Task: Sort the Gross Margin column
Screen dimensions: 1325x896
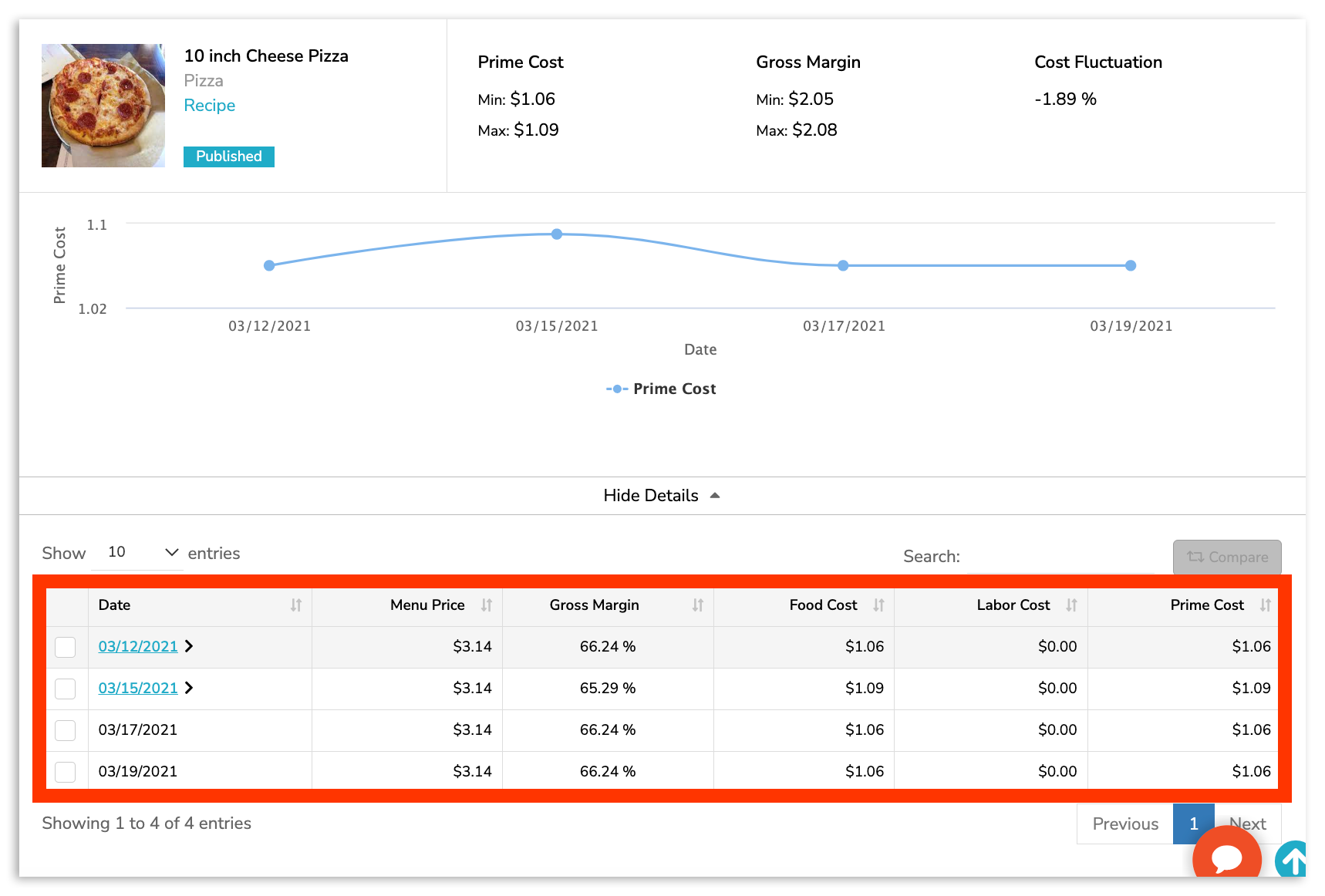Action: click(x=698, y=606)
